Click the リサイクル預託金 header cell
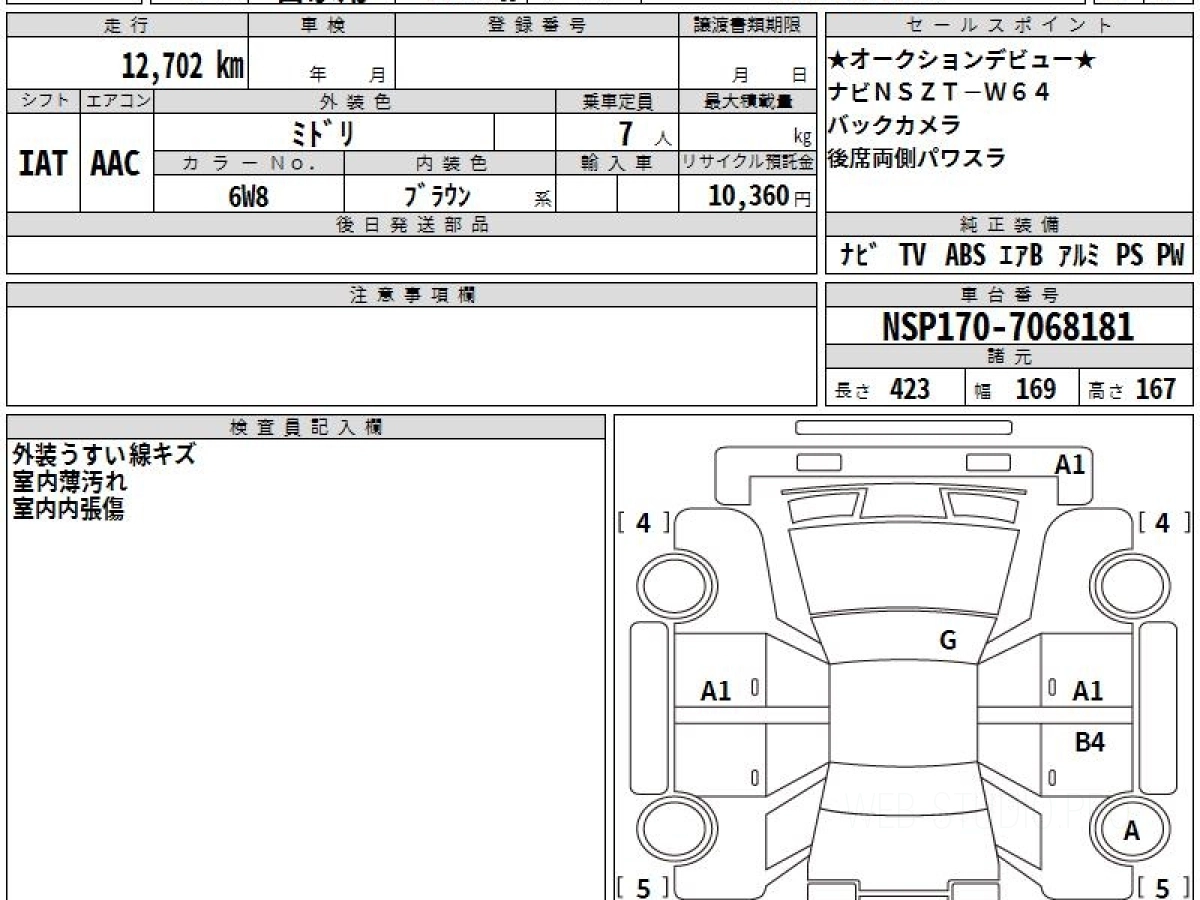1200x900 pixels. click(x=747, y=163)
